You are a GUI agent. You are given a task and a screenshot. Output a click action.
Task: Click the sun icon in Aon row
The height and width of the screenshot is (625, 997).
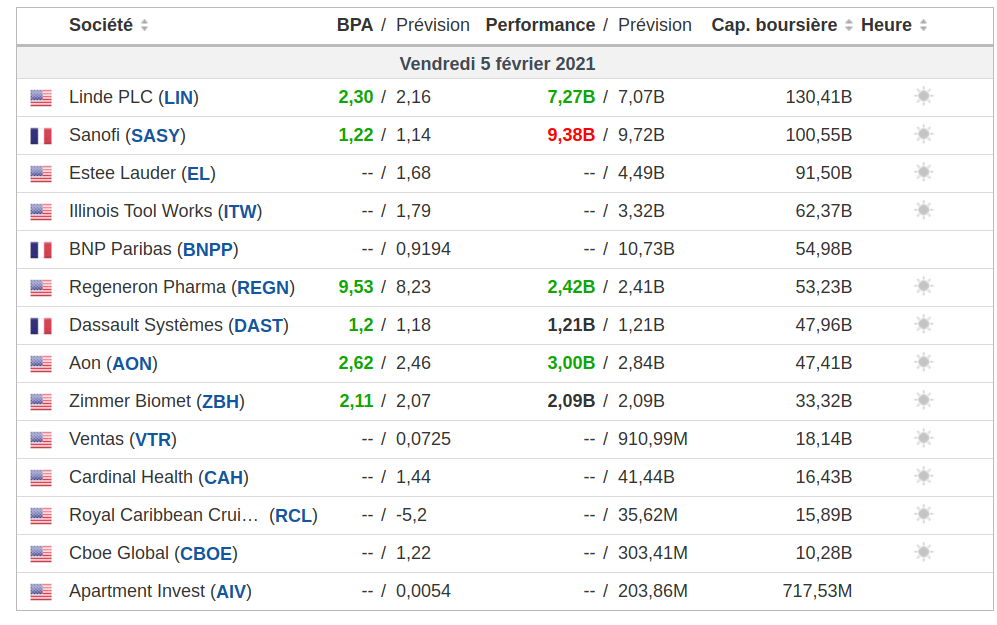923,362
